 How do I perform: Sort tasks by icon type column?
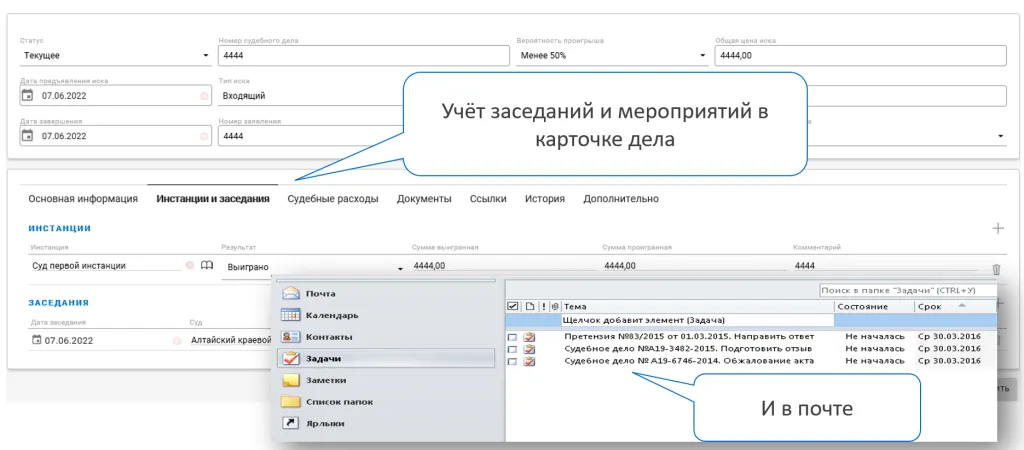pyautogui.click(x=530, y=306)
